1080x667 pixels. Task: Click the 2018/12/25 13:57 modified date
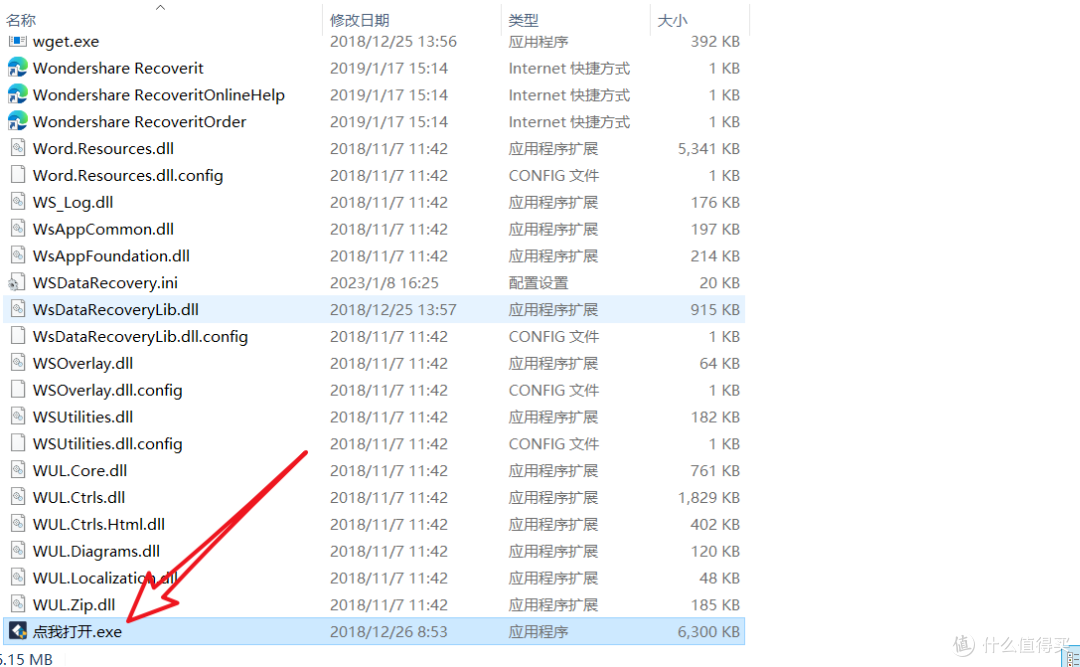coord(393,310)
